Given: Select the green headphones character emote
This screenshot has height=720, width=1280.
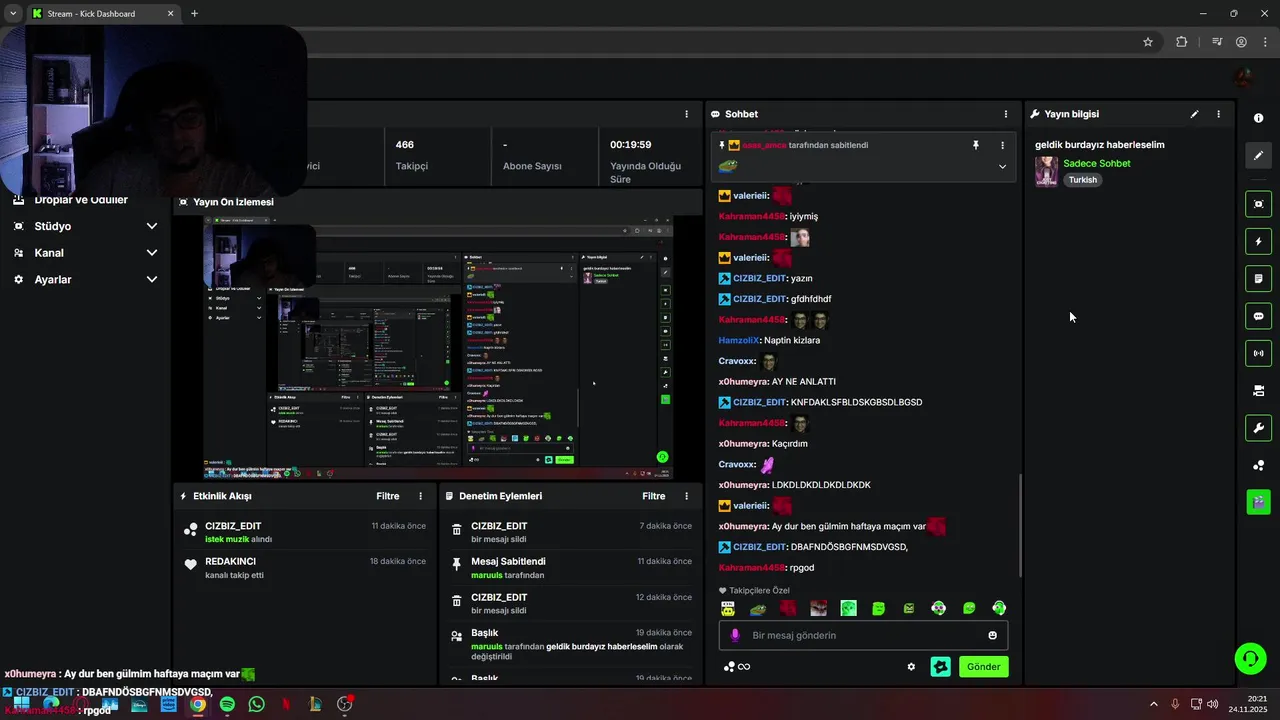Looking at the screenshot, I should click(999, 608).
